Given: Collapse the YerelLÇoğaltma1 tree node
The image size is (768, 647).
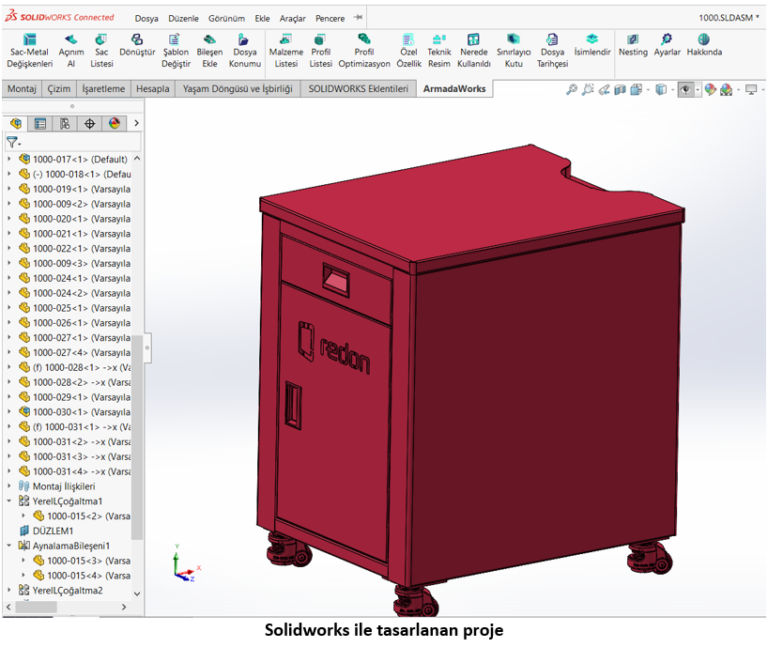Looking at the screenshot, I should click(x=10, y=501).
